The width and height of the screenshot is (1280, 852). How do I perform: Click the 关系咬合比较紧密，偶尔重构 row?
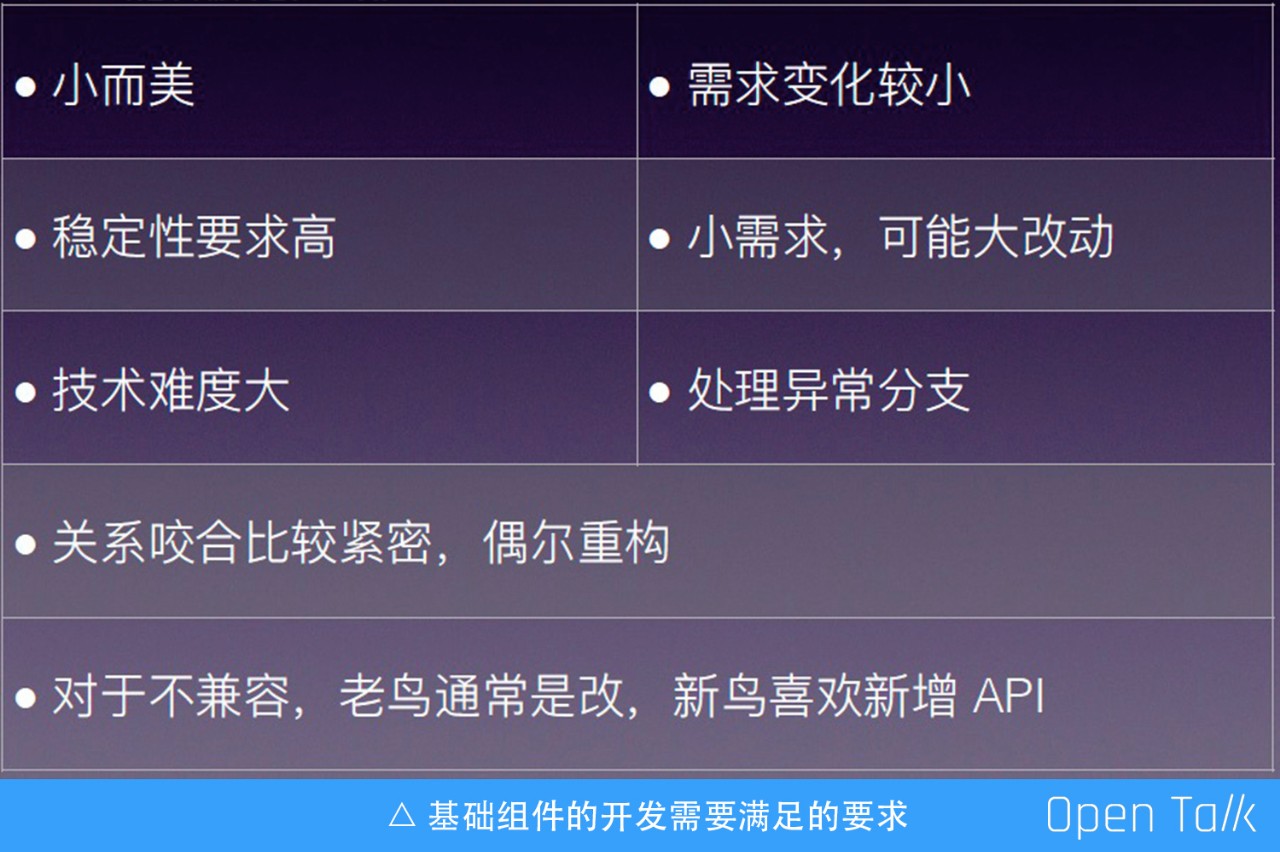tap(640, 541)
